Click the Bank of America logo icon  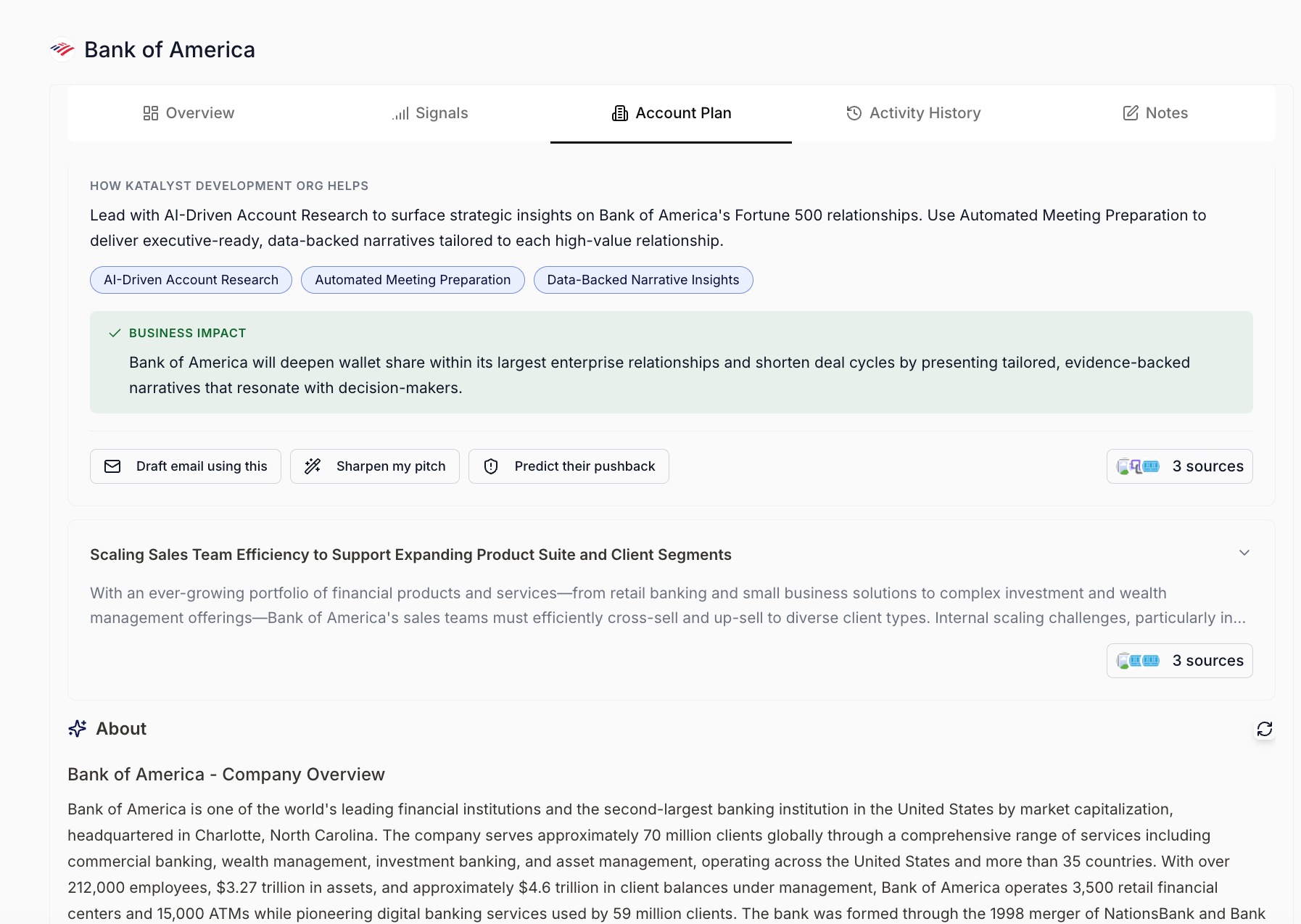[x=62, y=49]
